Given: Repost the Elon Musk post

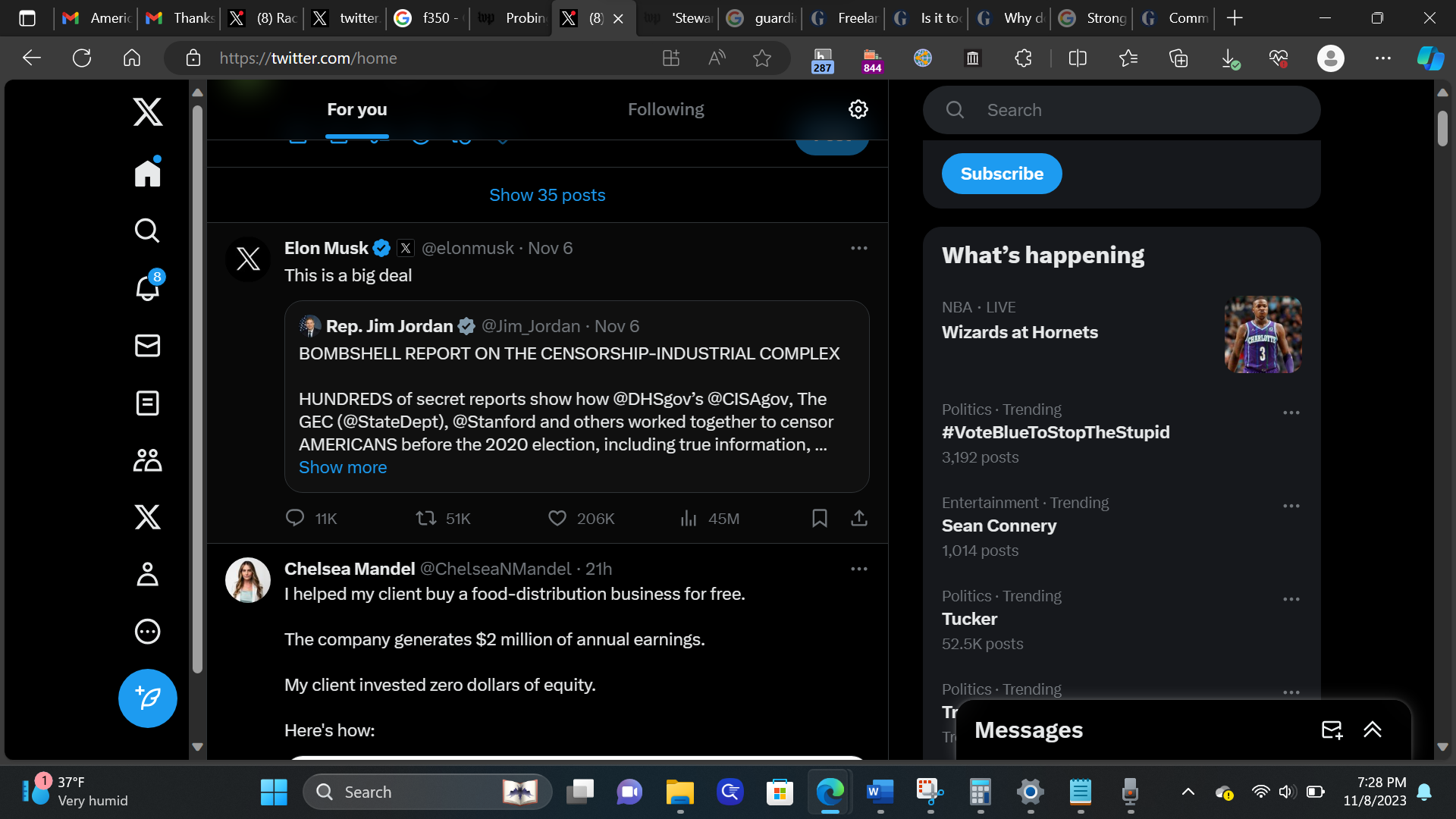Looking at the screenshot, I should point(426,518).
